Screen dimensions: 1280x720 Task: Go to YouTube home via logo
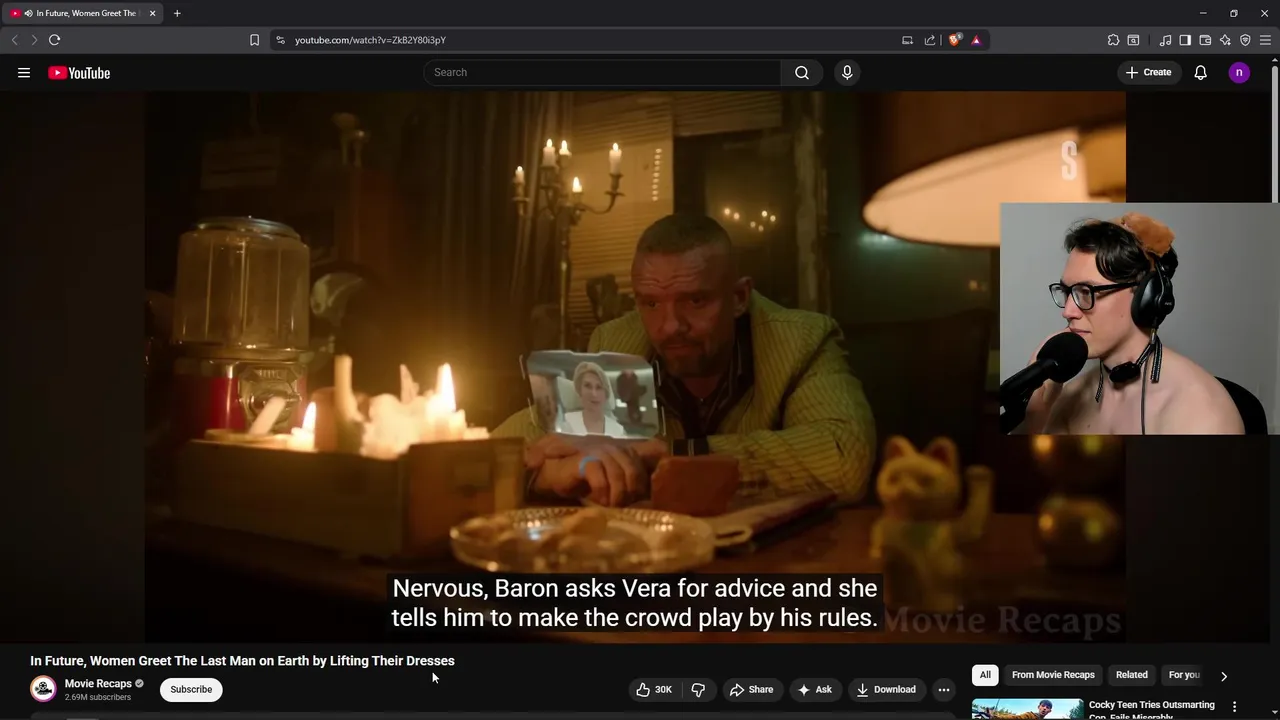tap(79, 73)
